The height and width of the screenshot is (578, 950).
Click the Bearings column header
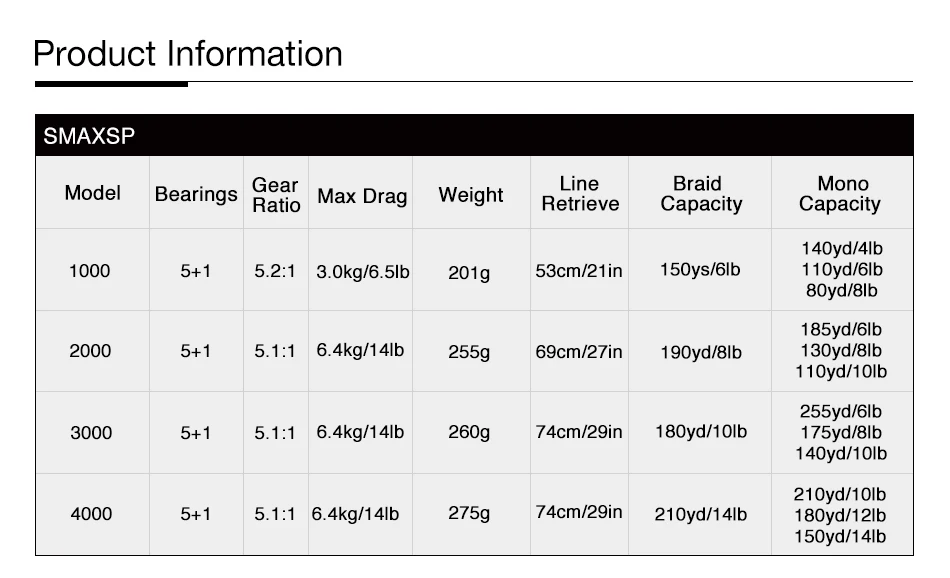(196, 193)
